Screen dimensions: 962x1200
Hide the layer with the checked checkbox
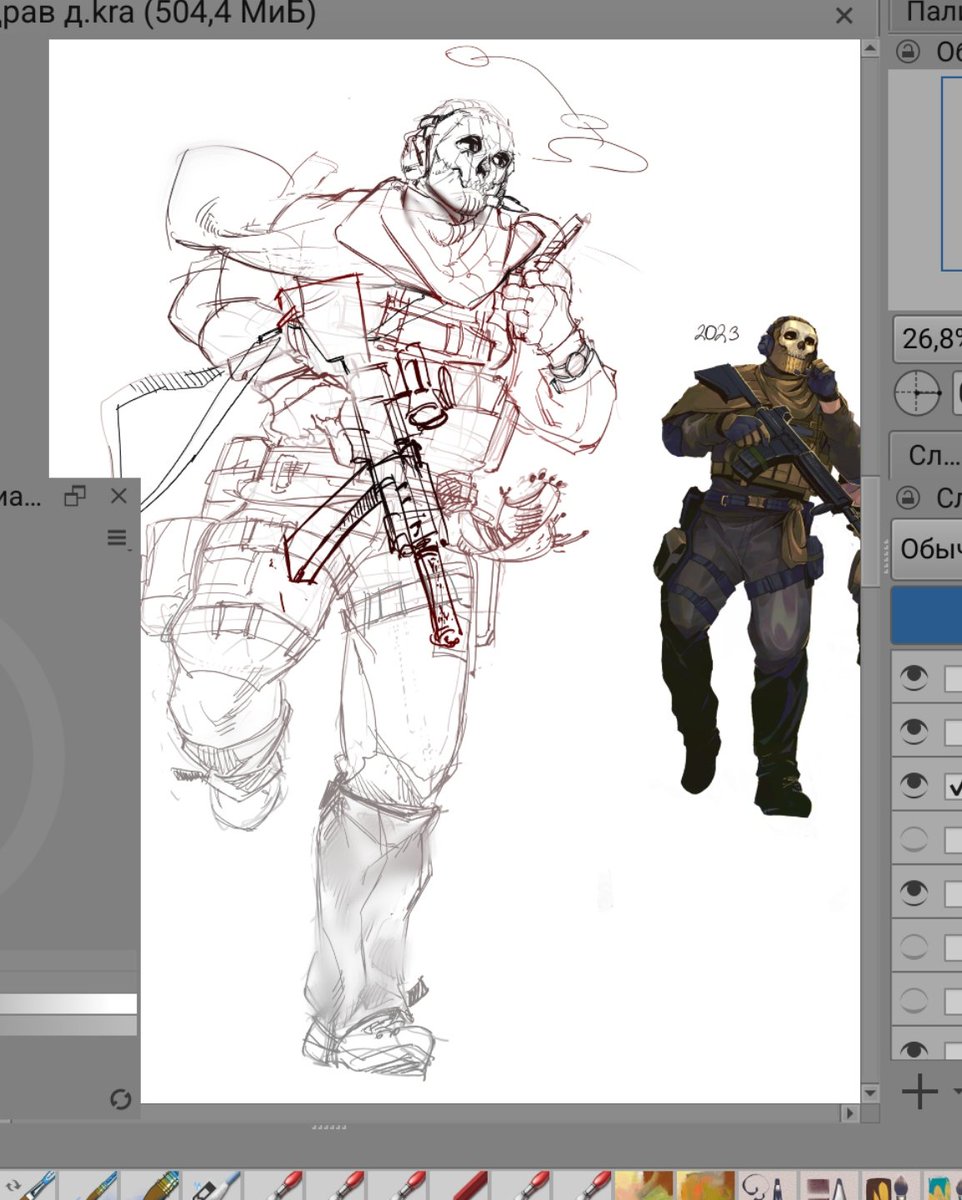click(913, 785)
